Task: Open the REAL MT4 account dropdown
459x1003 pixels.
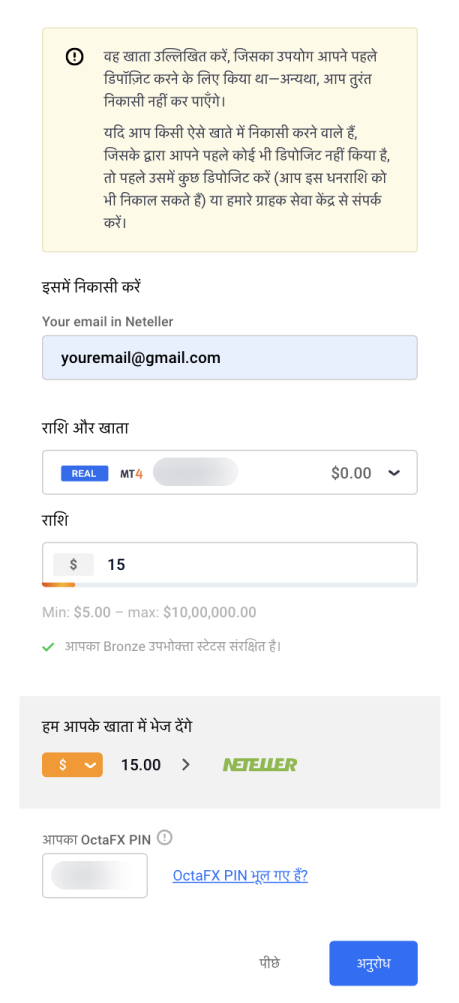Action: 230,473
